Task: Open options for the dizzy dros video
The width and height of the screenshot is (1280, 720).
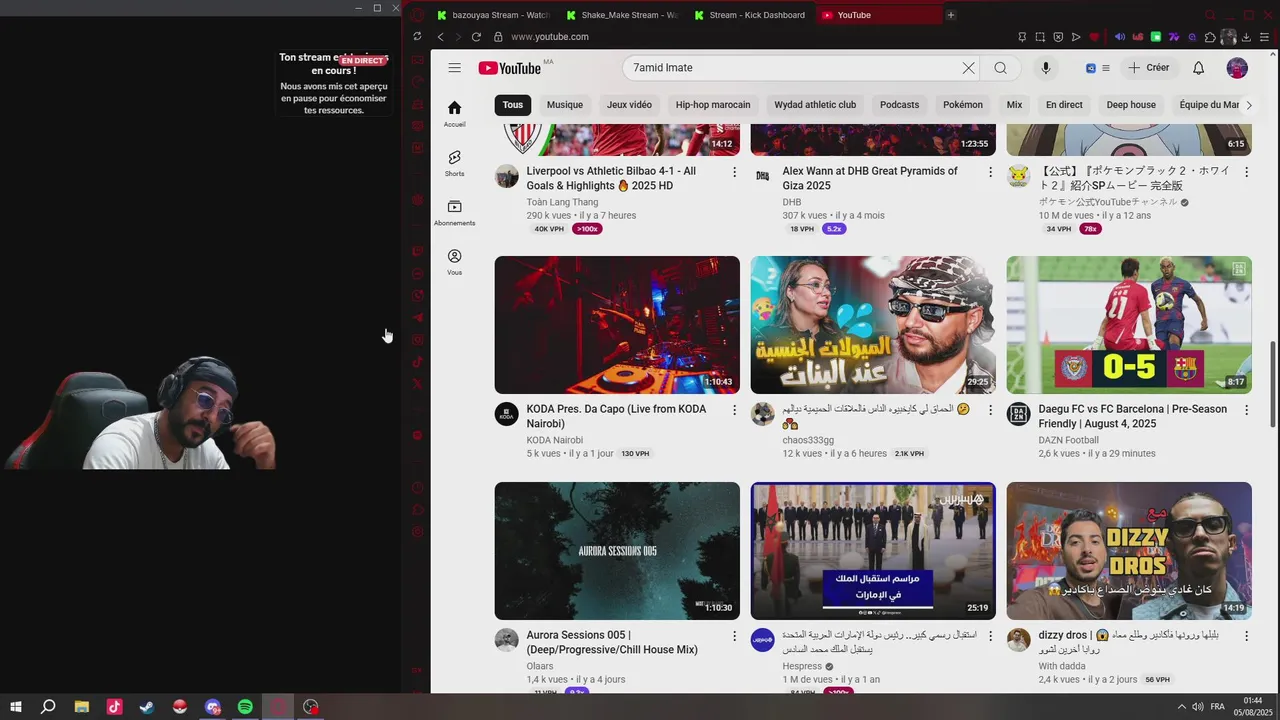Action: pyautogui.click(x=1246, y=636)
